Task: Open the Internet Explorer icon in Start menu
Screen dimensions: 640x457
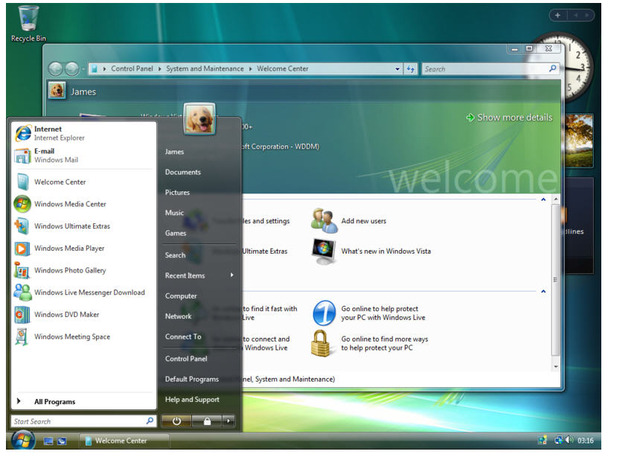Action: click(x=23, y=133)
